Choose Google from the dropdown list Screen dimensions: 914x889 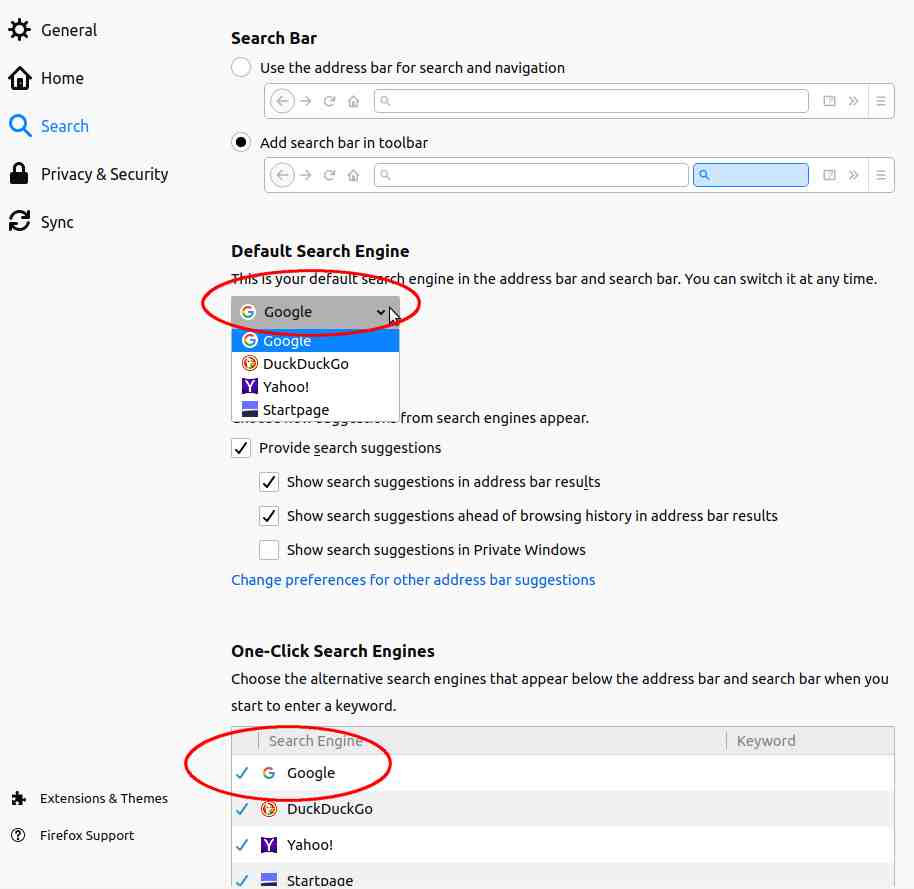315,340
